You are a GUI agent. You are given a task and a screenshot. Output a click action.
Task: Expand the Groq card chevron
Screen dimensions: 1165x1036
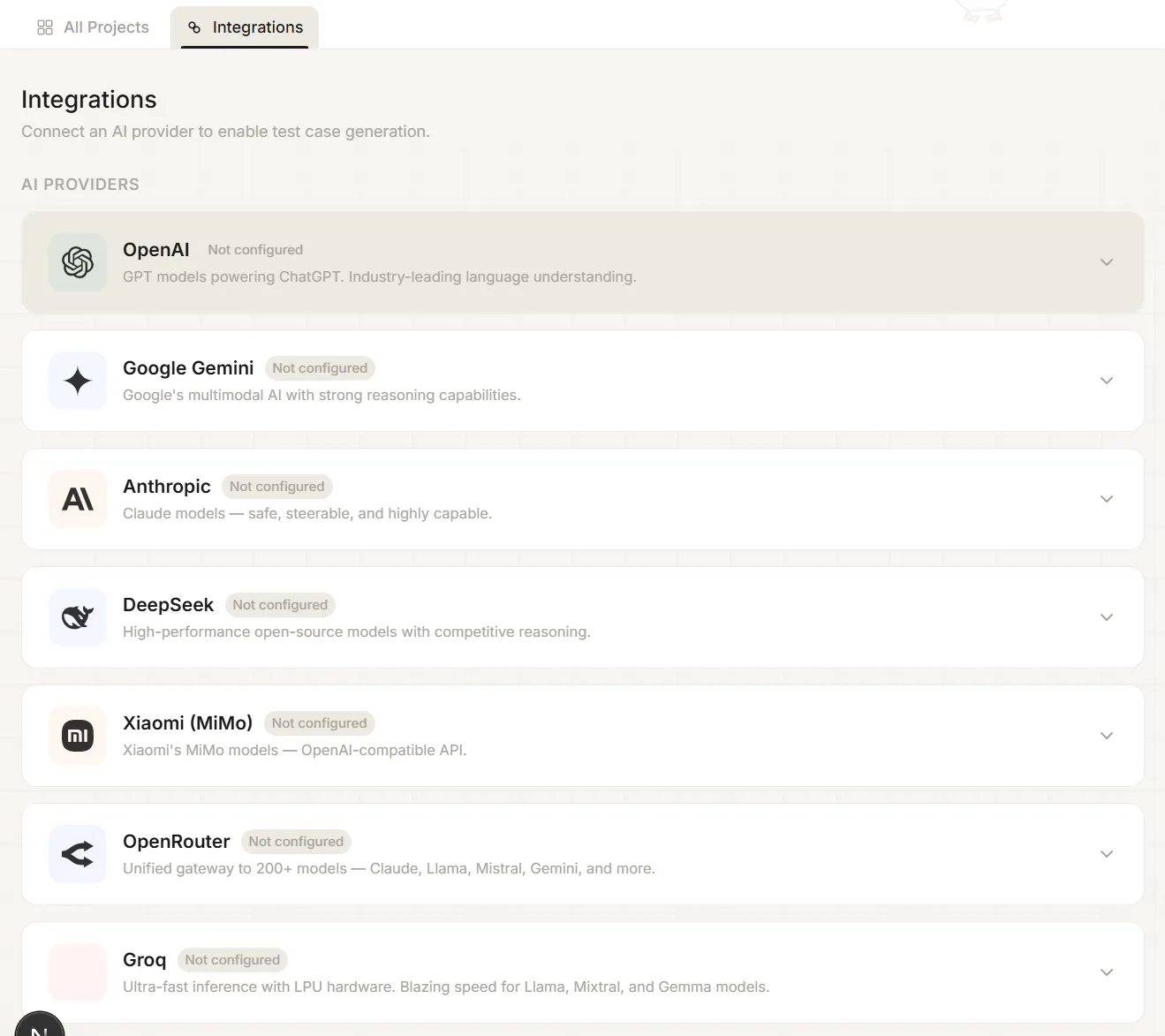(1107, 972)
